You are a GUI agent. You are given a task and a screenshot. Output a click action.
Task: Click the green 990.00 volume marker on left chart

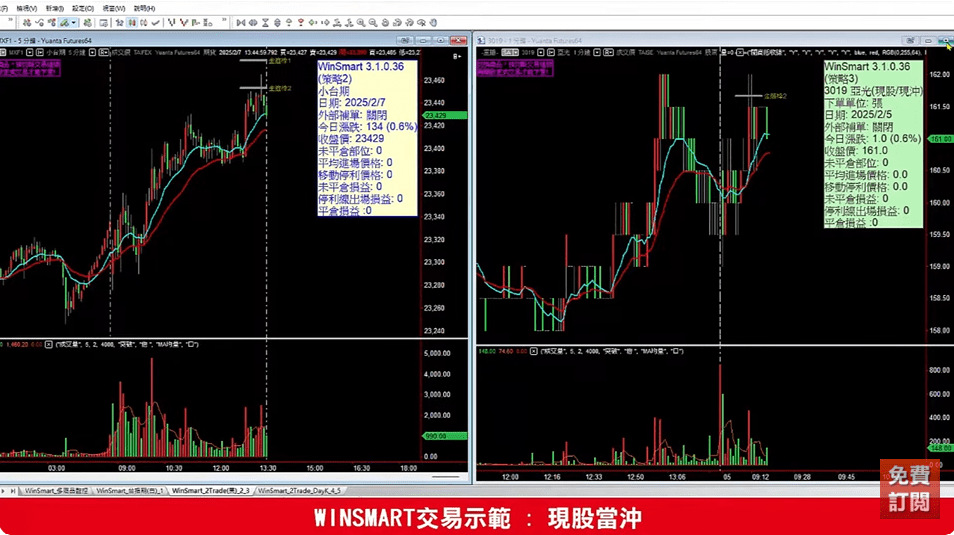click(x=445, y=436)
